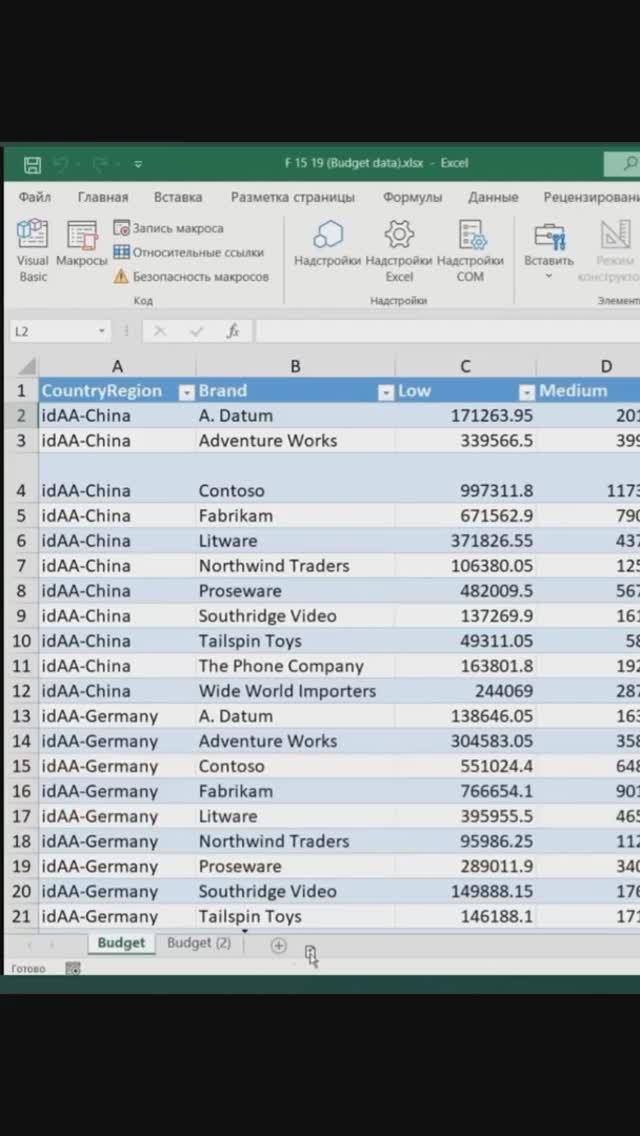Open the Формулы tab

pos(412,197)
